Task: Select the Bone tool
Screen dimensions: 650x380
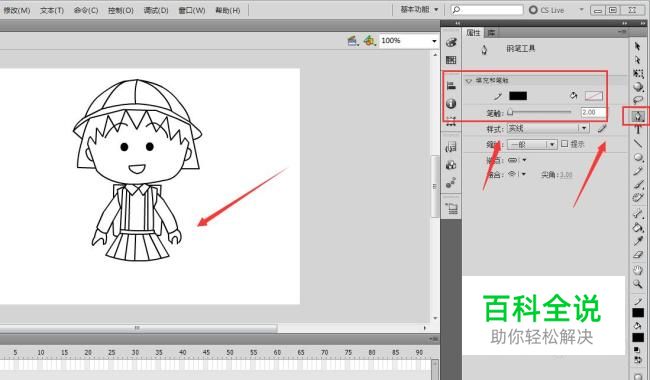Action: (x=638, y=214)
